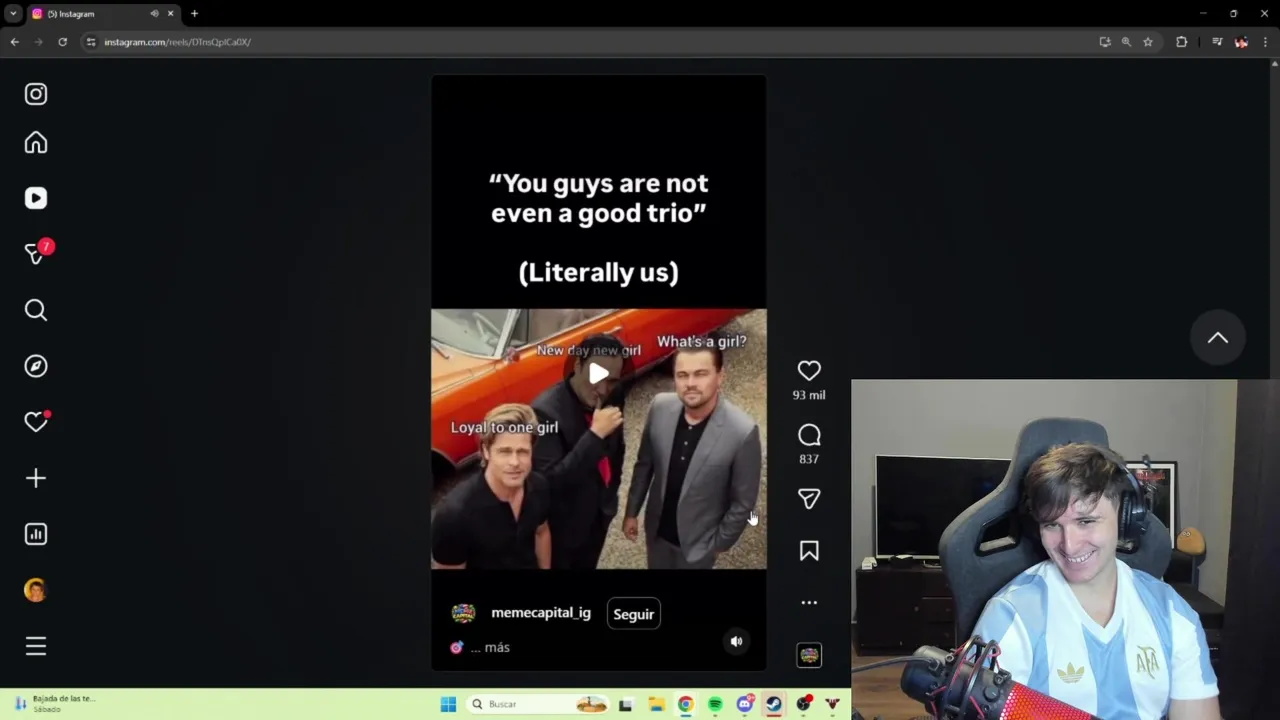Open Google Chrome in the taskbar
Screen dimensions: 1280x720
click(x=685, y=704)
